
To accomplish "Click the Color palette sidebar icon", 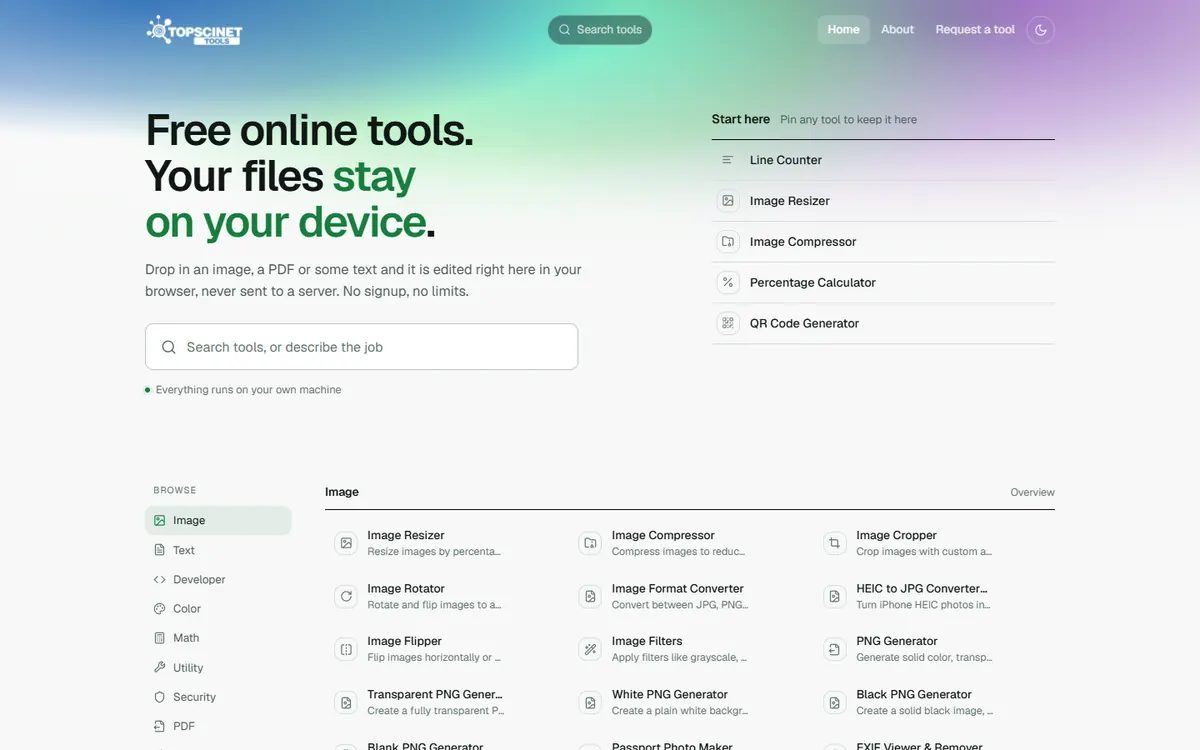I will coord(159,608).
